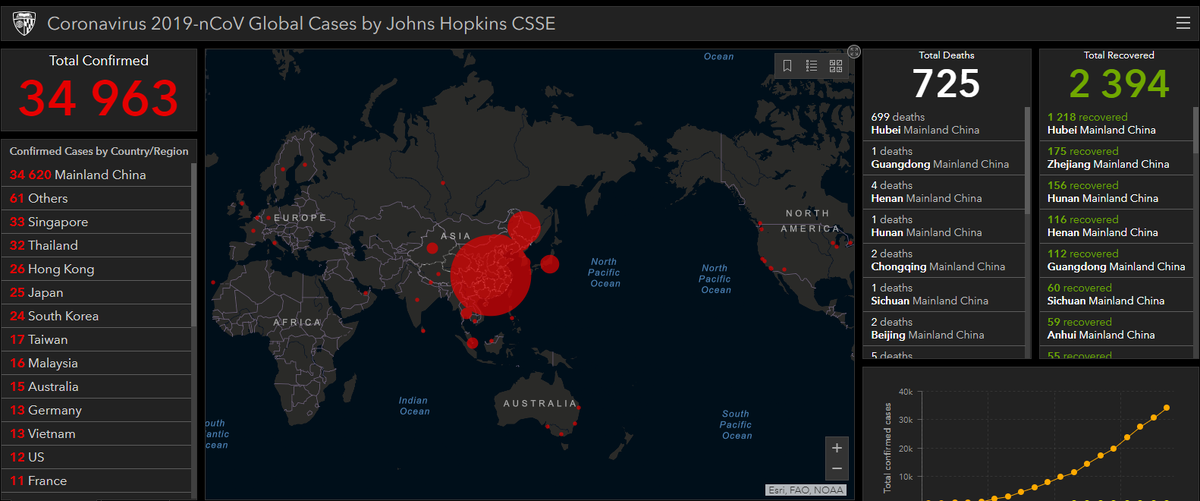The image size is (1200, 501).
Task: Select the Others row with 61 cases
Action: point(96,198)
